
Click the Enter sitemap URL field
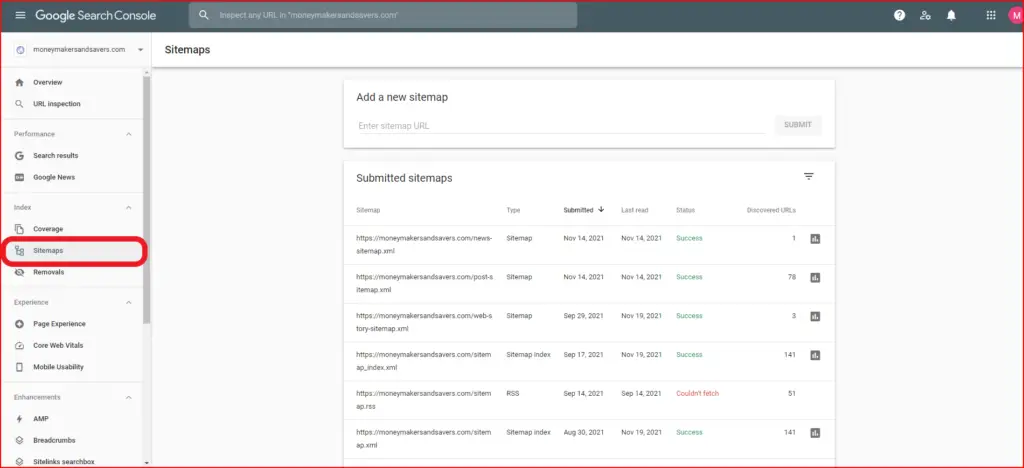561,126
